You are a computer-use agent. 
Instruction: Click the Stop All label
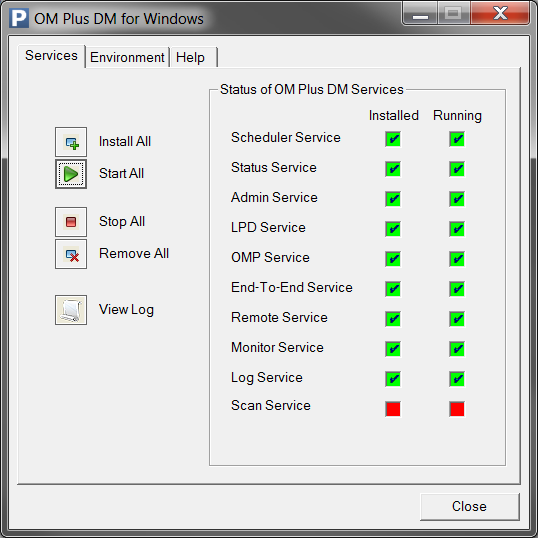click(x=122, y=222)
